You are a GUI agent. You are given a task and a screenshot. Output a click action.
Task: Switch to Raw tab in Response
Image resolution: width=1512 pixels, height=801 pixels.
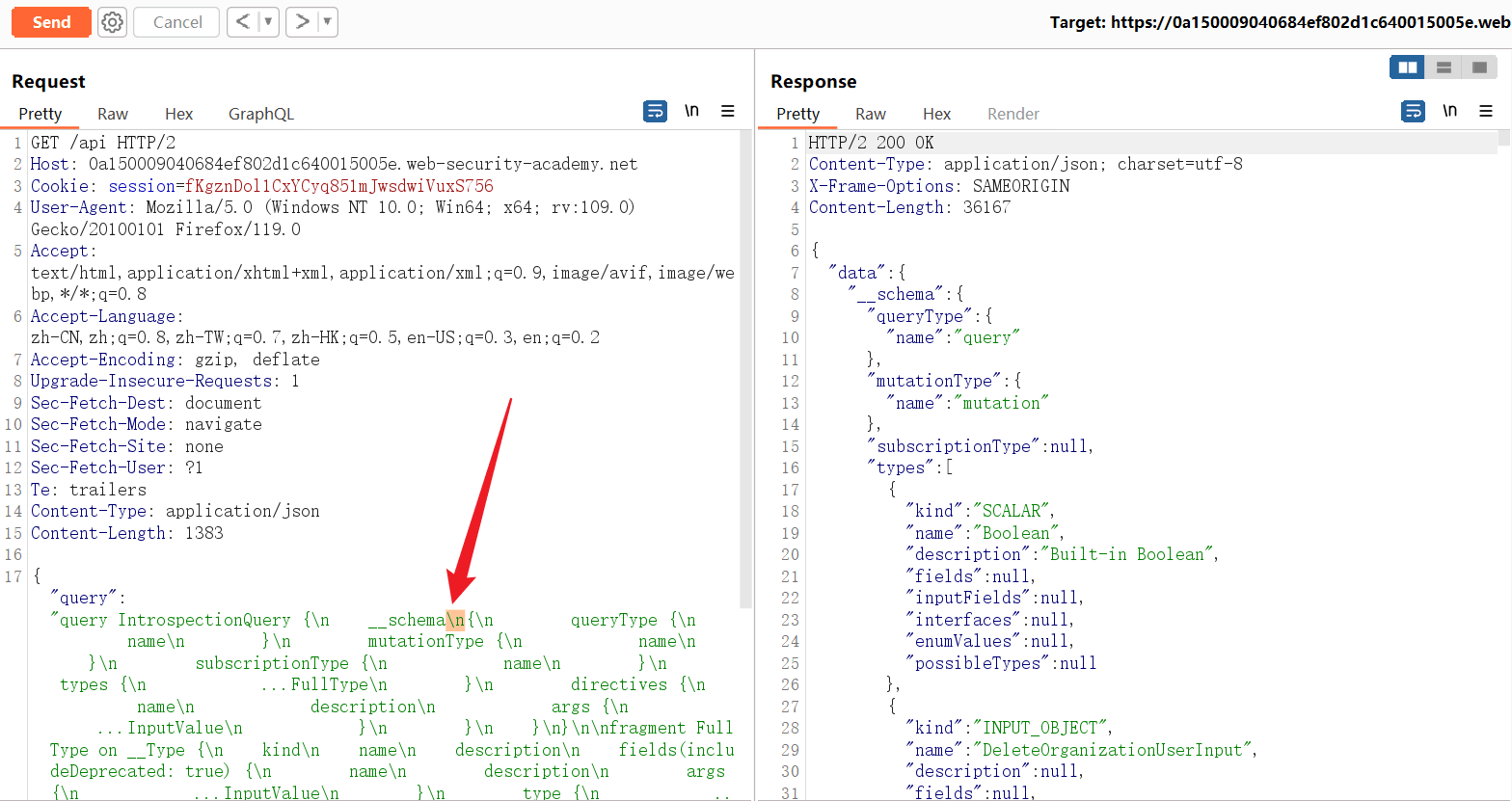tap(870, 114)
